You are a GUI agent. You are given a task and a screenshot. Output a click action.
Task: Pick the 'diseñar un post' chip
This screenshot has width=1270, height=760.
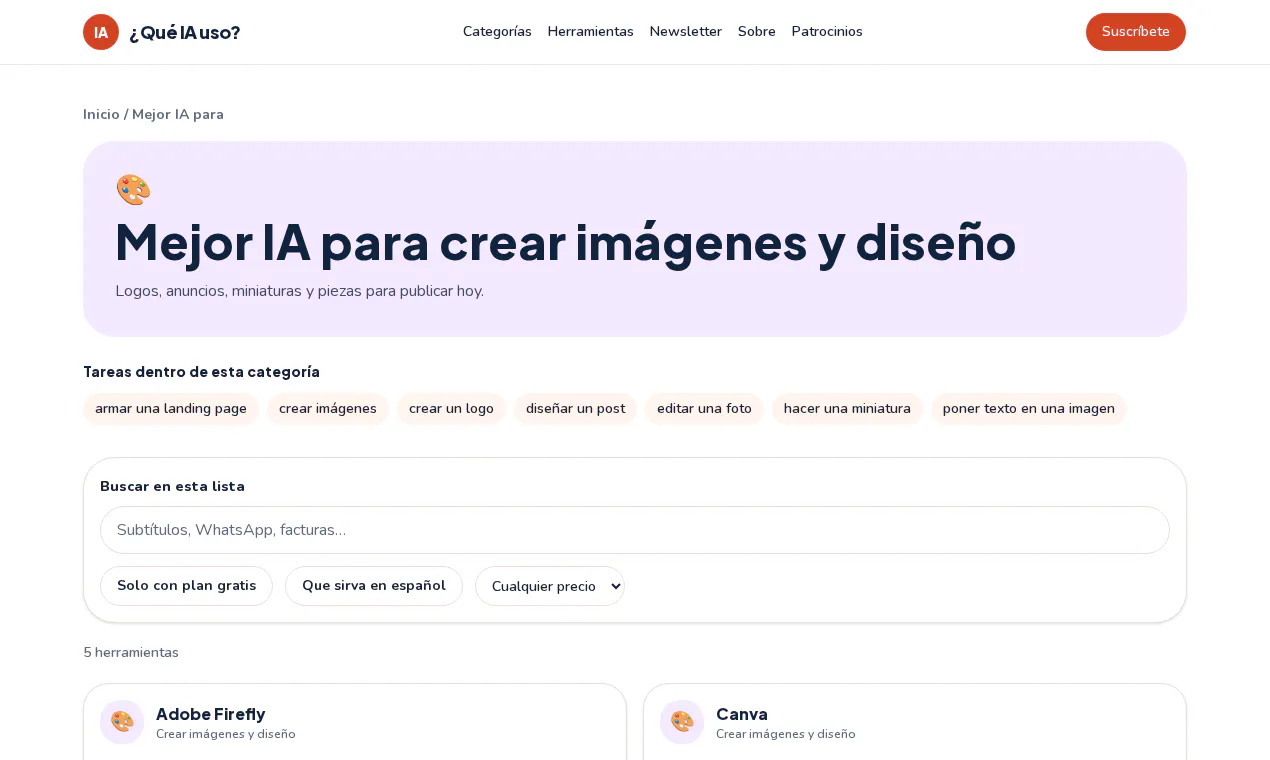click(x=576, y=409)
